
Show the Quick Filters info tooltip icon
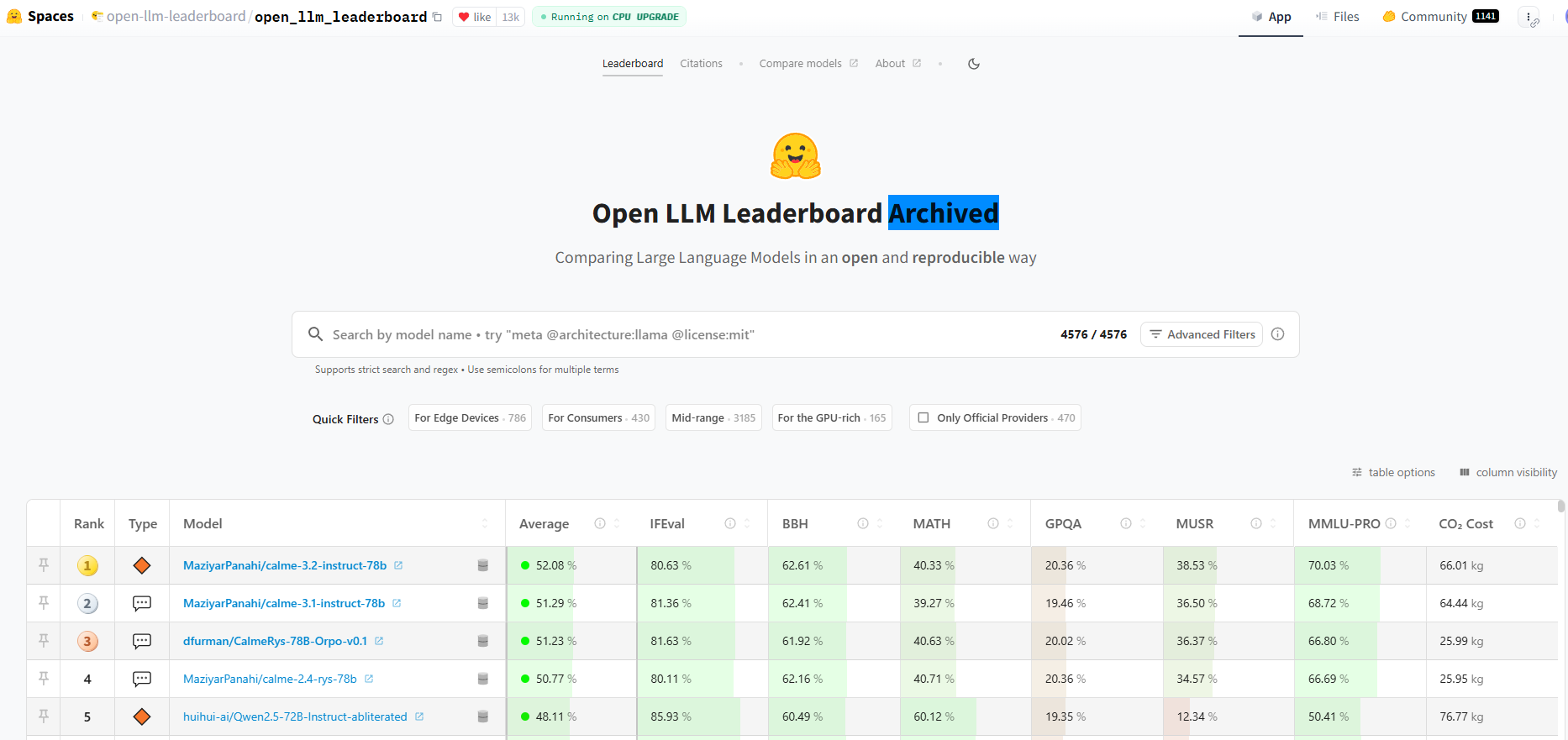(388, 419)
